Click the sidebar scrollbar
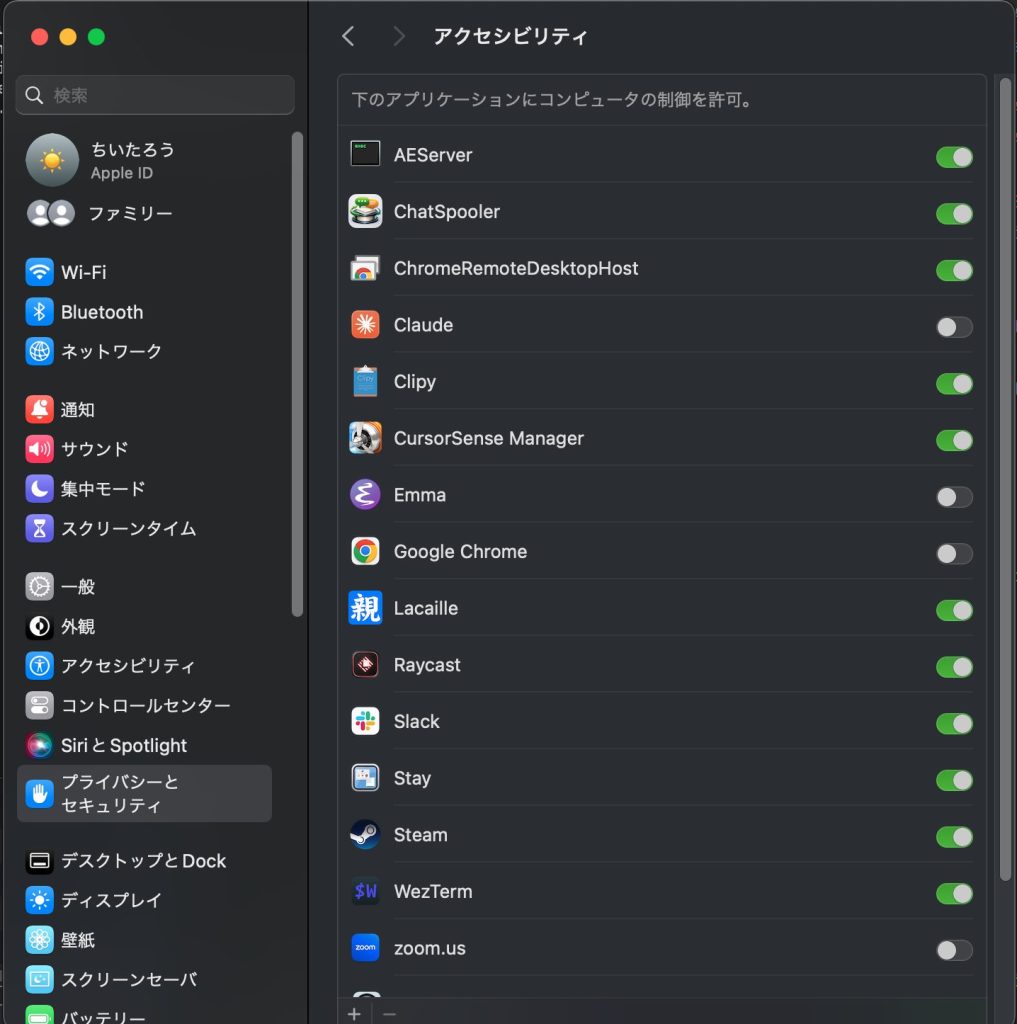1017x1024 pixels. point(297,374)
